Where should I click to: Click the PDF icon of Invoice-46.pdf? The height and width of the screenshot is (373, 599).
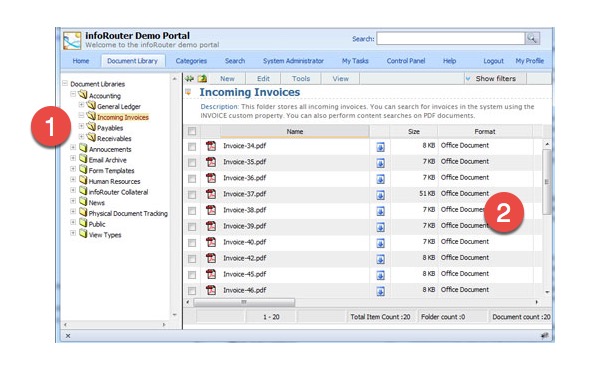point(211,290)
